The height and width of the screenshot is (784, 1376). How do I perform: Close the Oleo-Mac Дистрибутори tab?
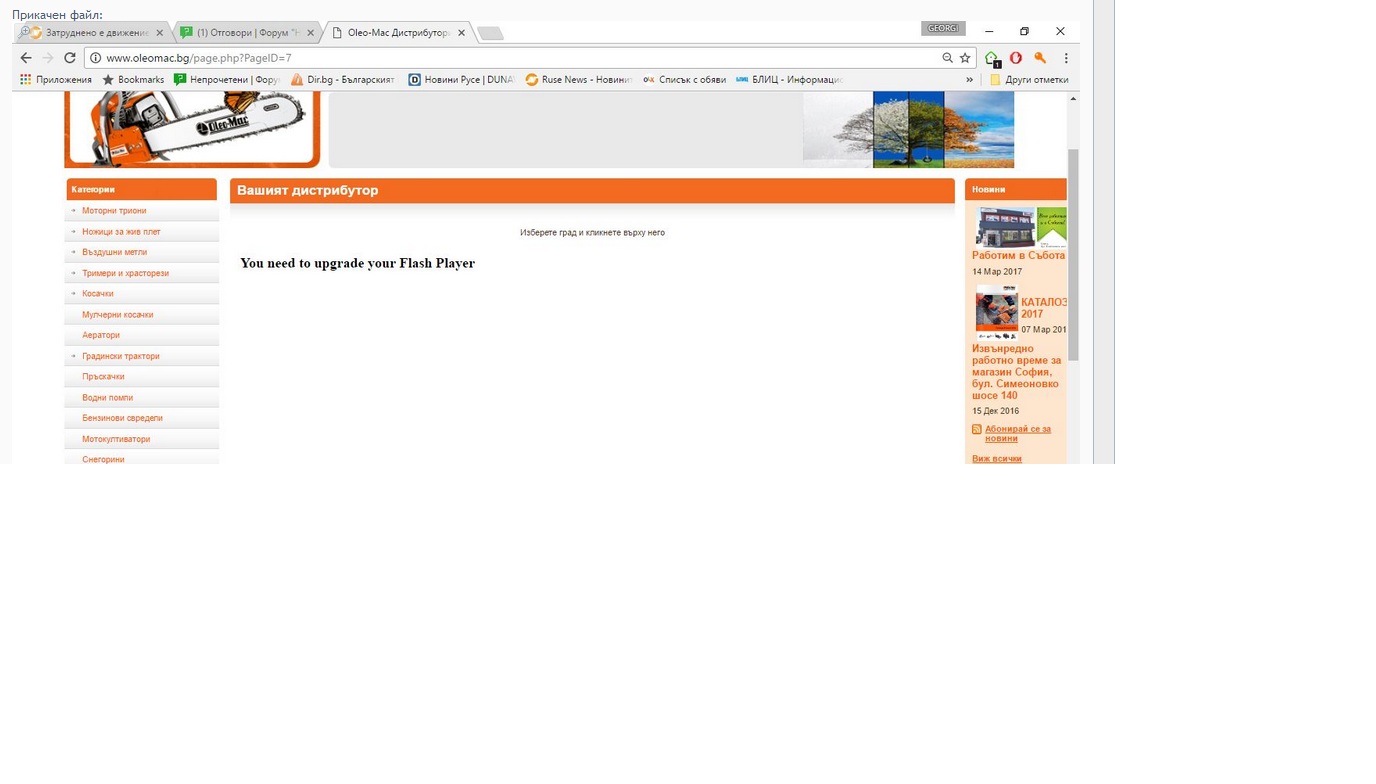(461, 33)
